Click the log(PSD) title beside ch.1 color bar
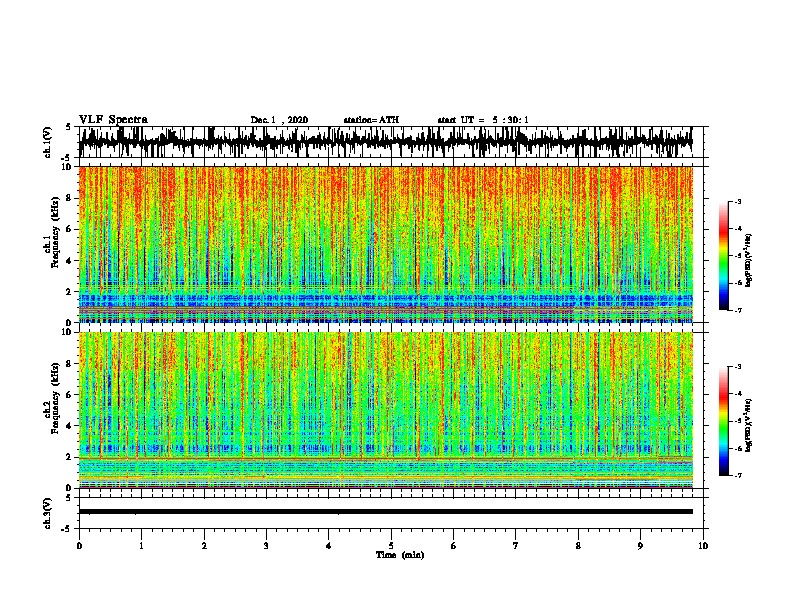Viewport: 792px width, 612px height. pyautogui.click(x=748, y=261)
